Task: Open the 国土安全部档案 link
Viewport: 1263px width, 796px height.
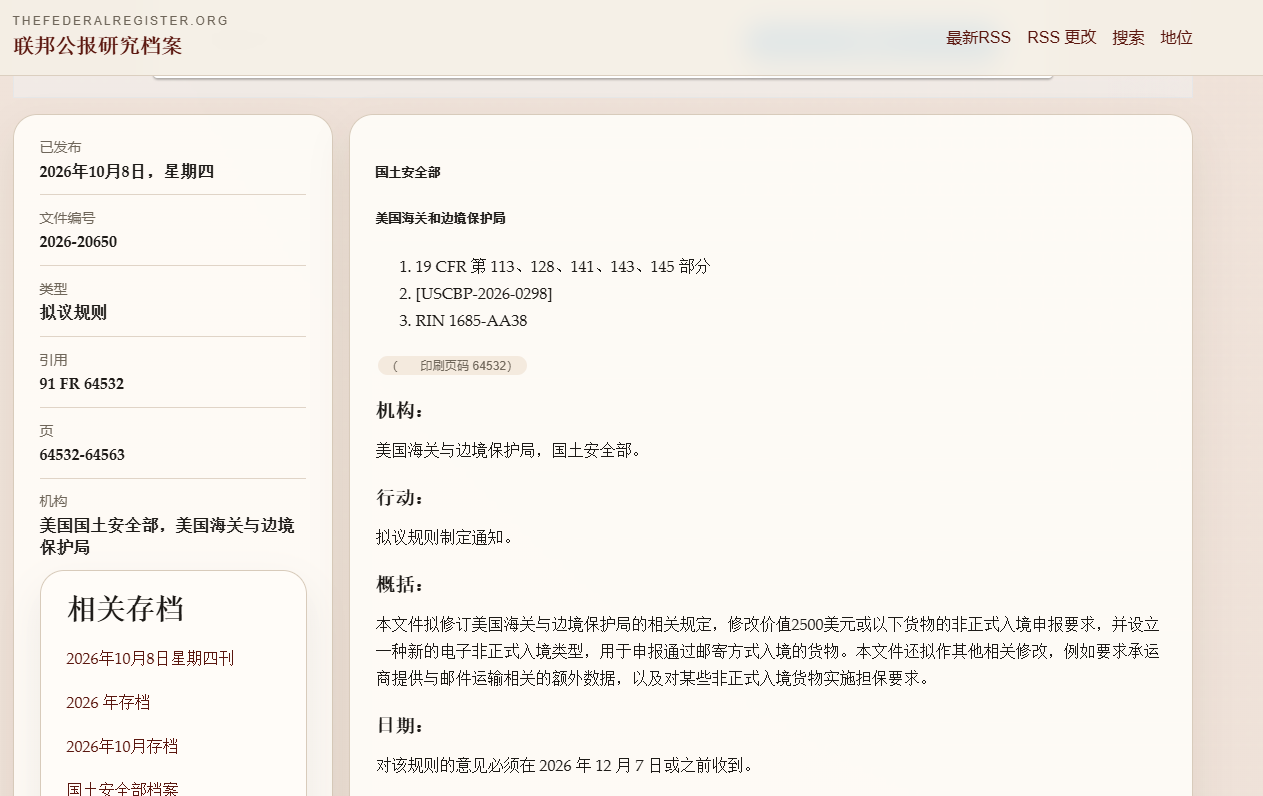Action: point(122,789)
